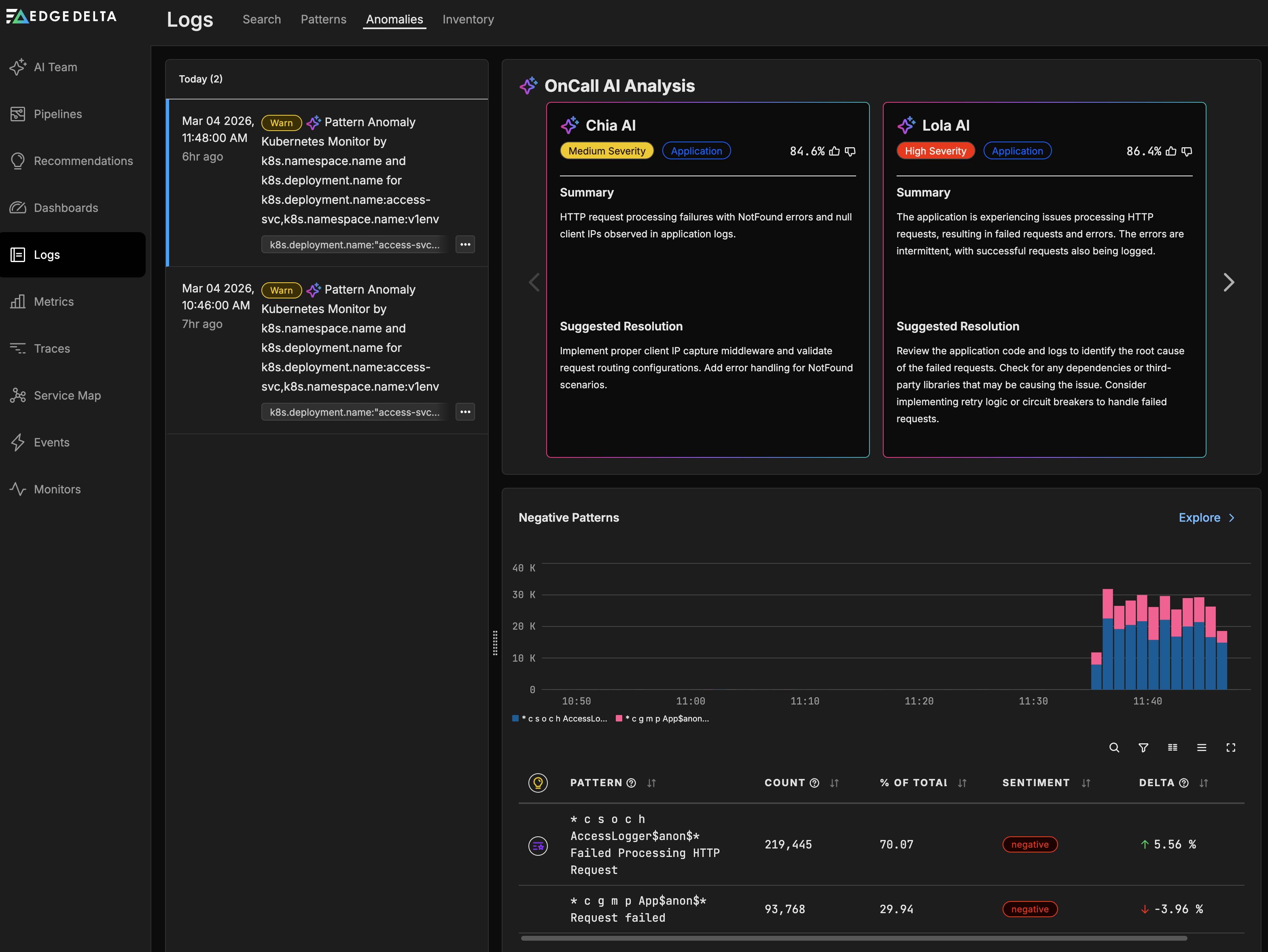Screen dimensions: 1268x952
Task: Go back to the previous AI analysis card
Action: coord(534,282)
